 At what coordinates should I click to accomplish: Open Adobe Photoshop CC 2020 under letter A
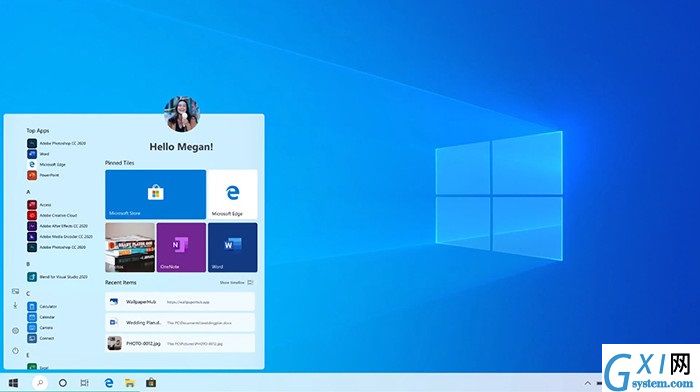pos(57,247)
